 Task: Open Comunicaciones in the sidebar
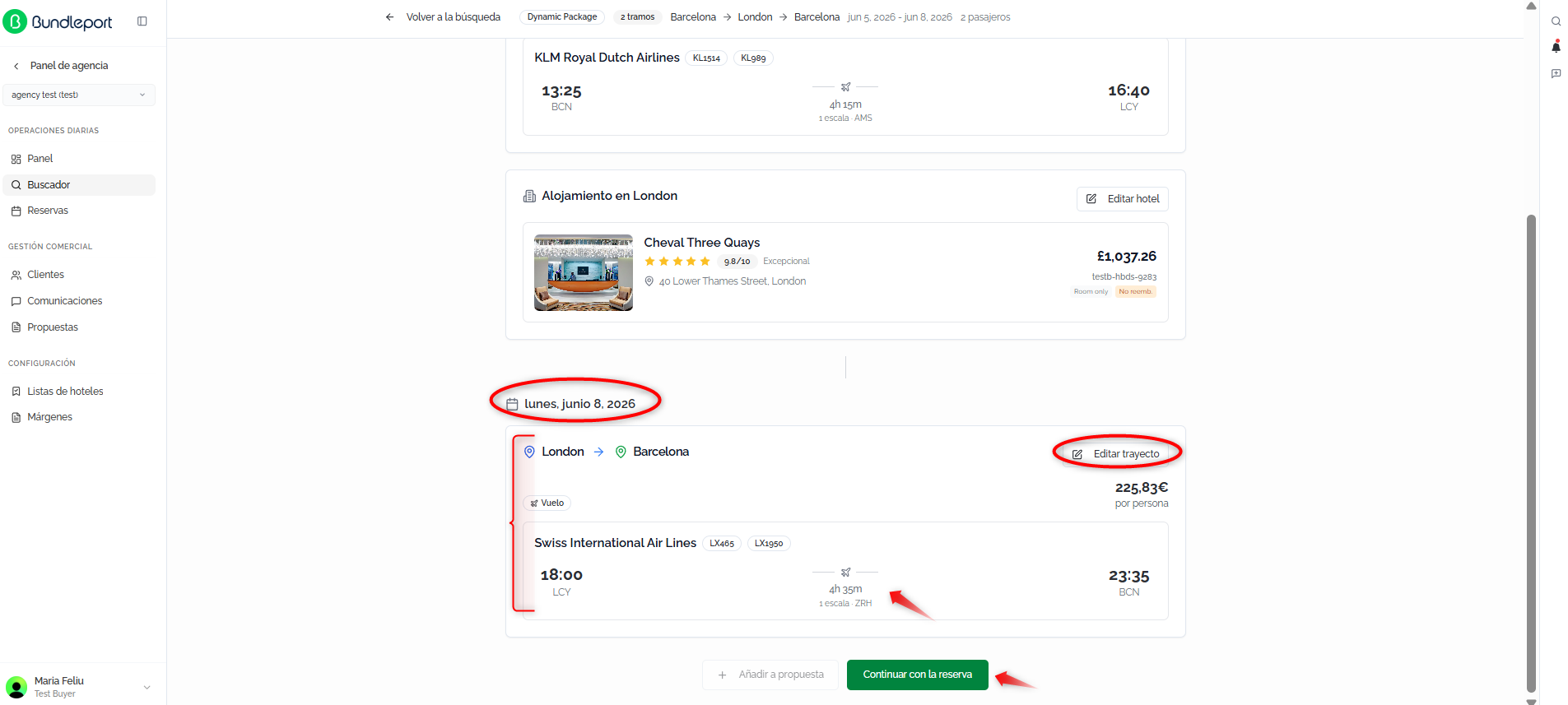(79, 301)
